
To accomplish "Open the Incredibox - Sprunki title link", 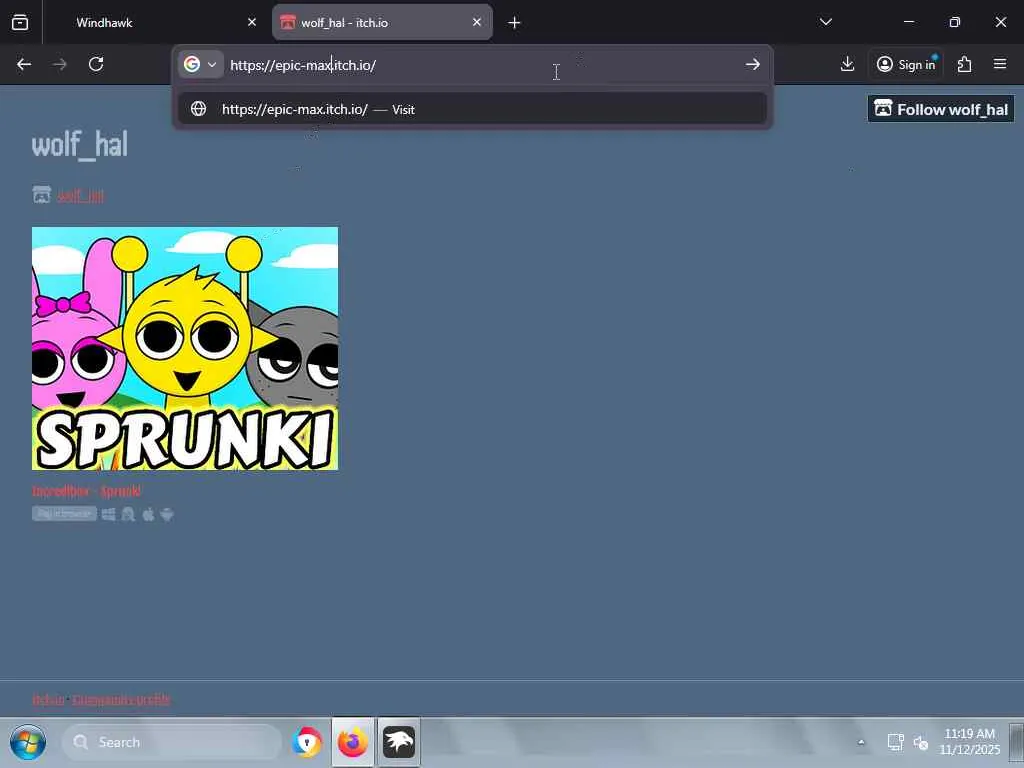I will point(87,491).
